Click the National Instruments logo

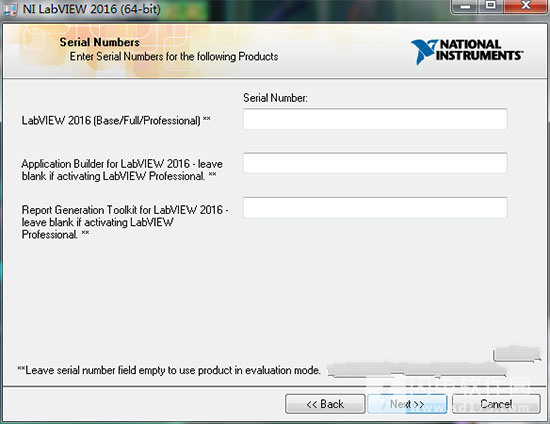click(x=467, y=51)
